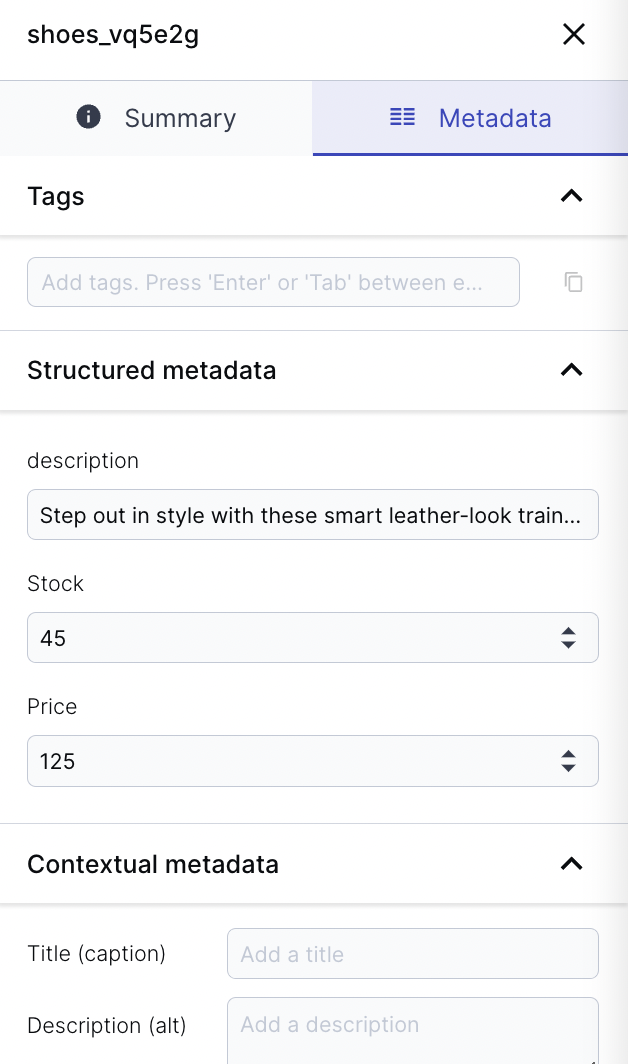Screen dimensions: 628x1064
Task: Click the info icon beside Summary
Action: click(88, 117)
